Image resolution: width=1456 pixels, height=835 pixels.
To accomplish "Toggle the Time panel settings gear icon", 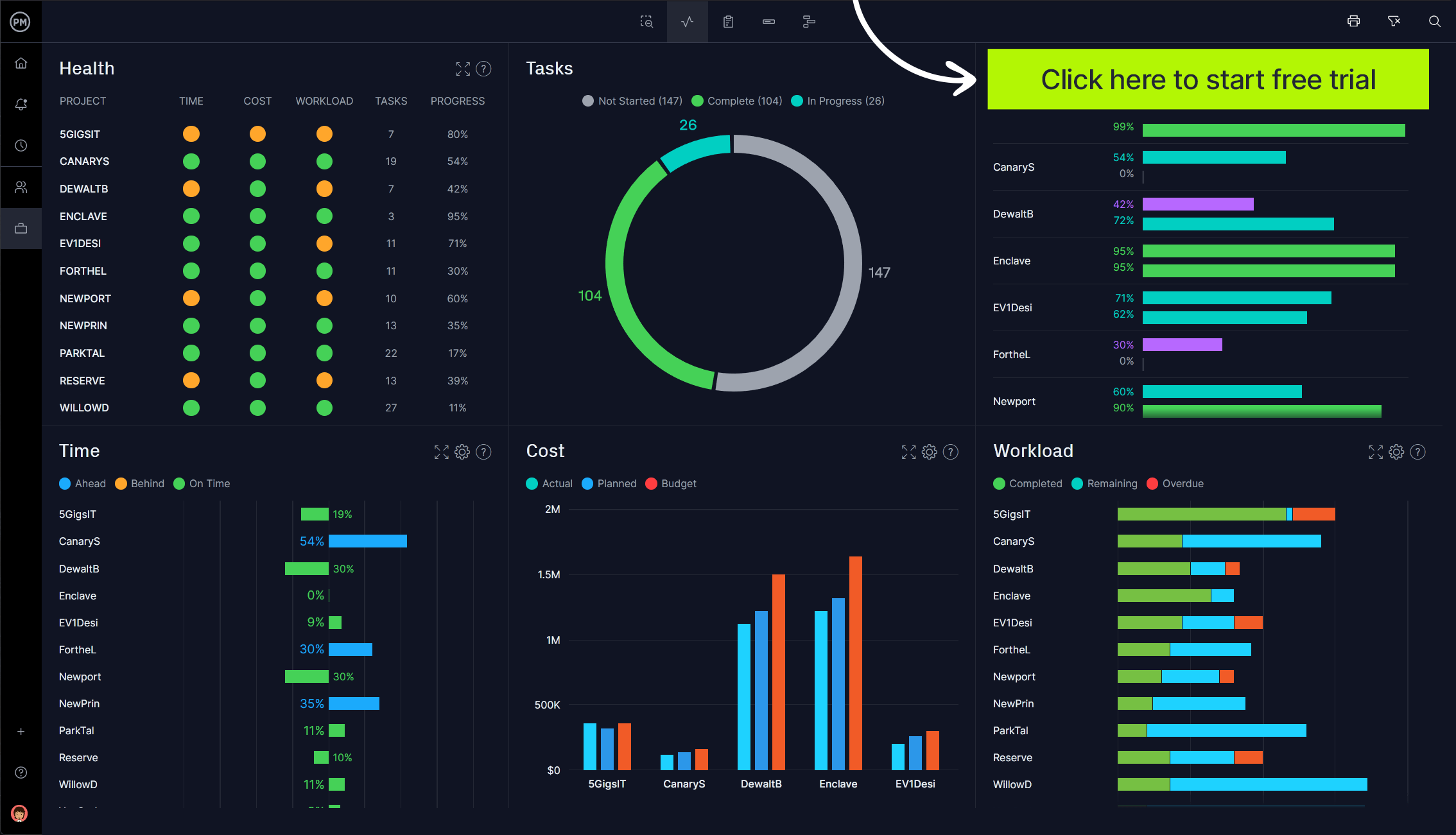I will [462, 452].
